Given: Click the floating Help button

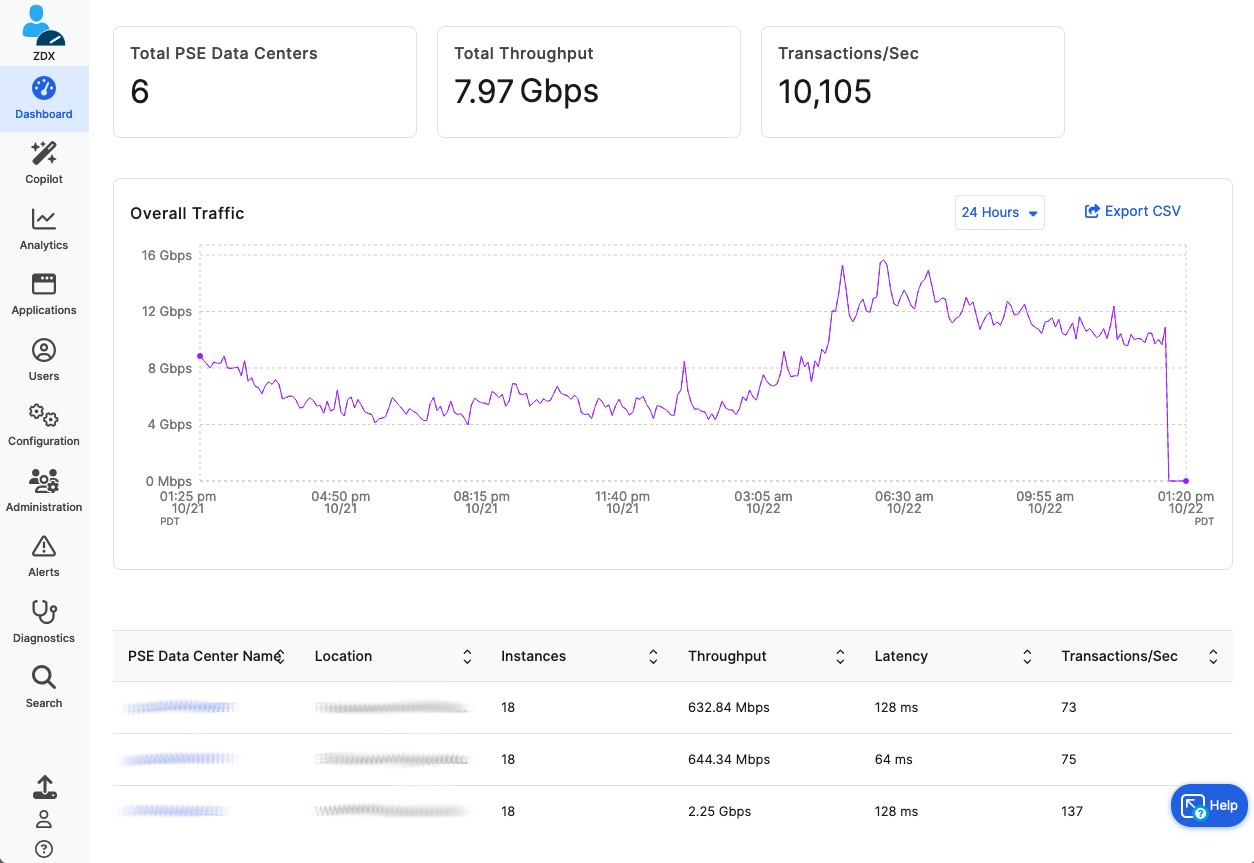Looking at the screenshot, I should click(1209, 805).
